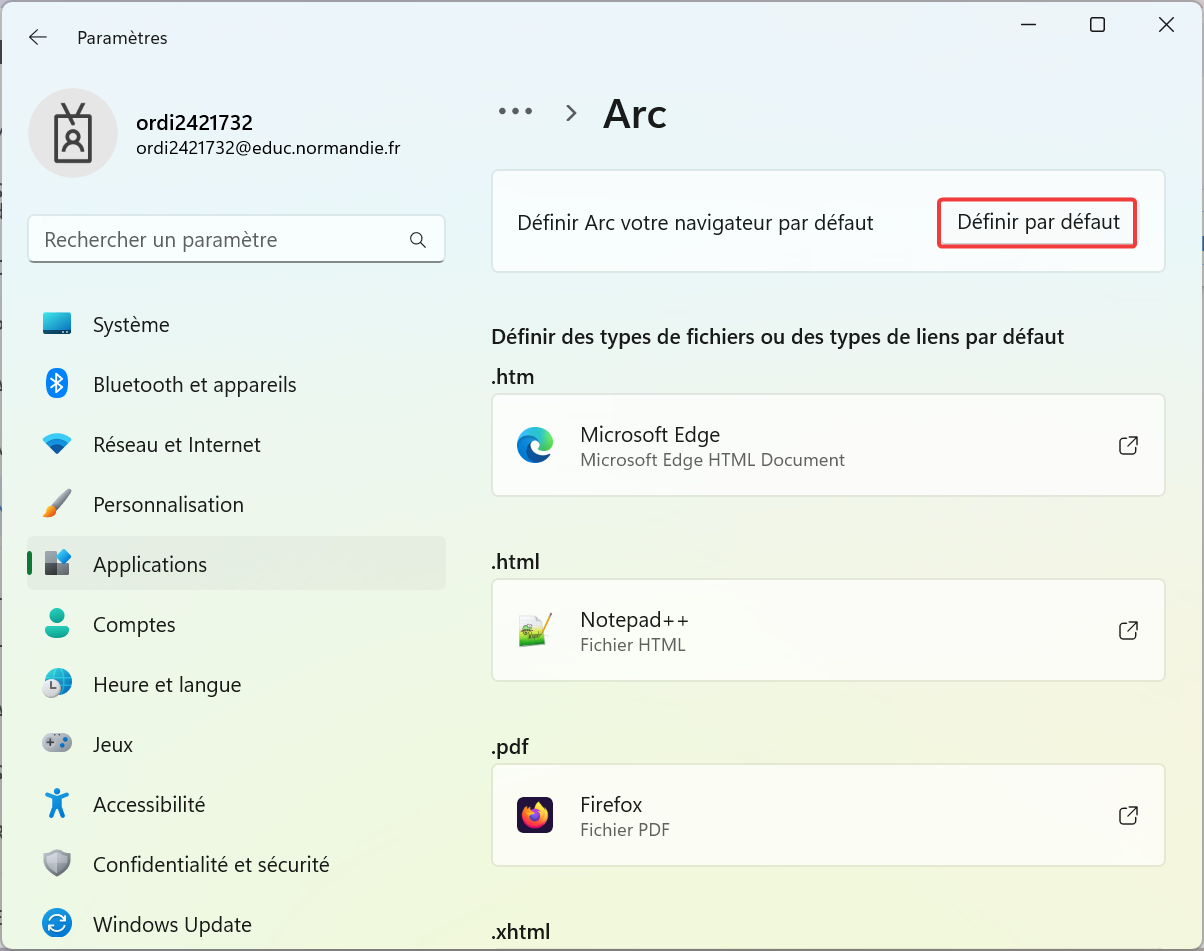This screenshot has width=1204, height=951.
Task: Open Bluetooth et appareils category
Action: 236,384
